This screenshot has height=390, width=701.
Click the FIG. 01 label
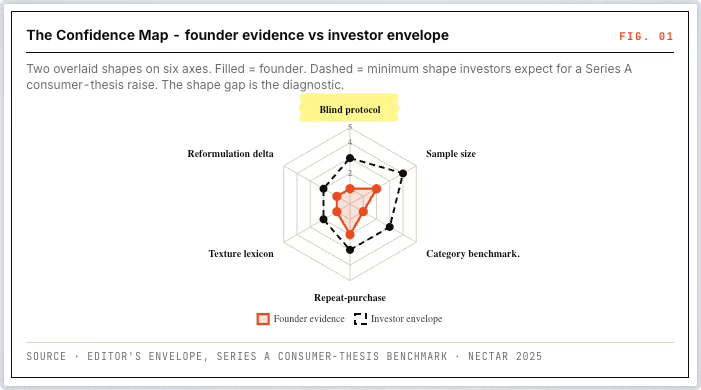tap(646, 36)
